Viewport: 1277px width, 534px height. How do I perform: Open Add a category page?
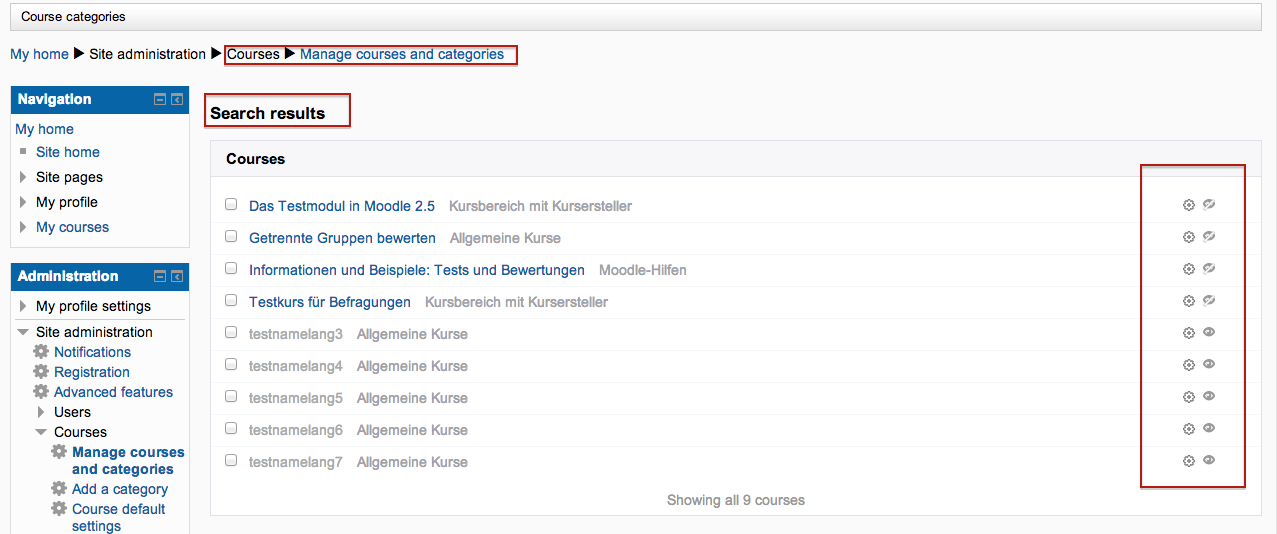point(120,489)
